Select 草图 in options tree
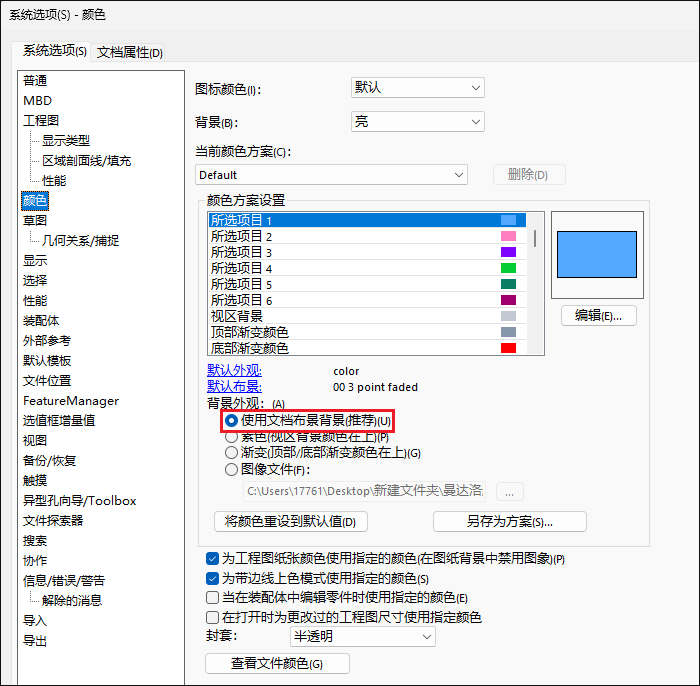Viewport: 700px width, 686px height. (35, 220)
